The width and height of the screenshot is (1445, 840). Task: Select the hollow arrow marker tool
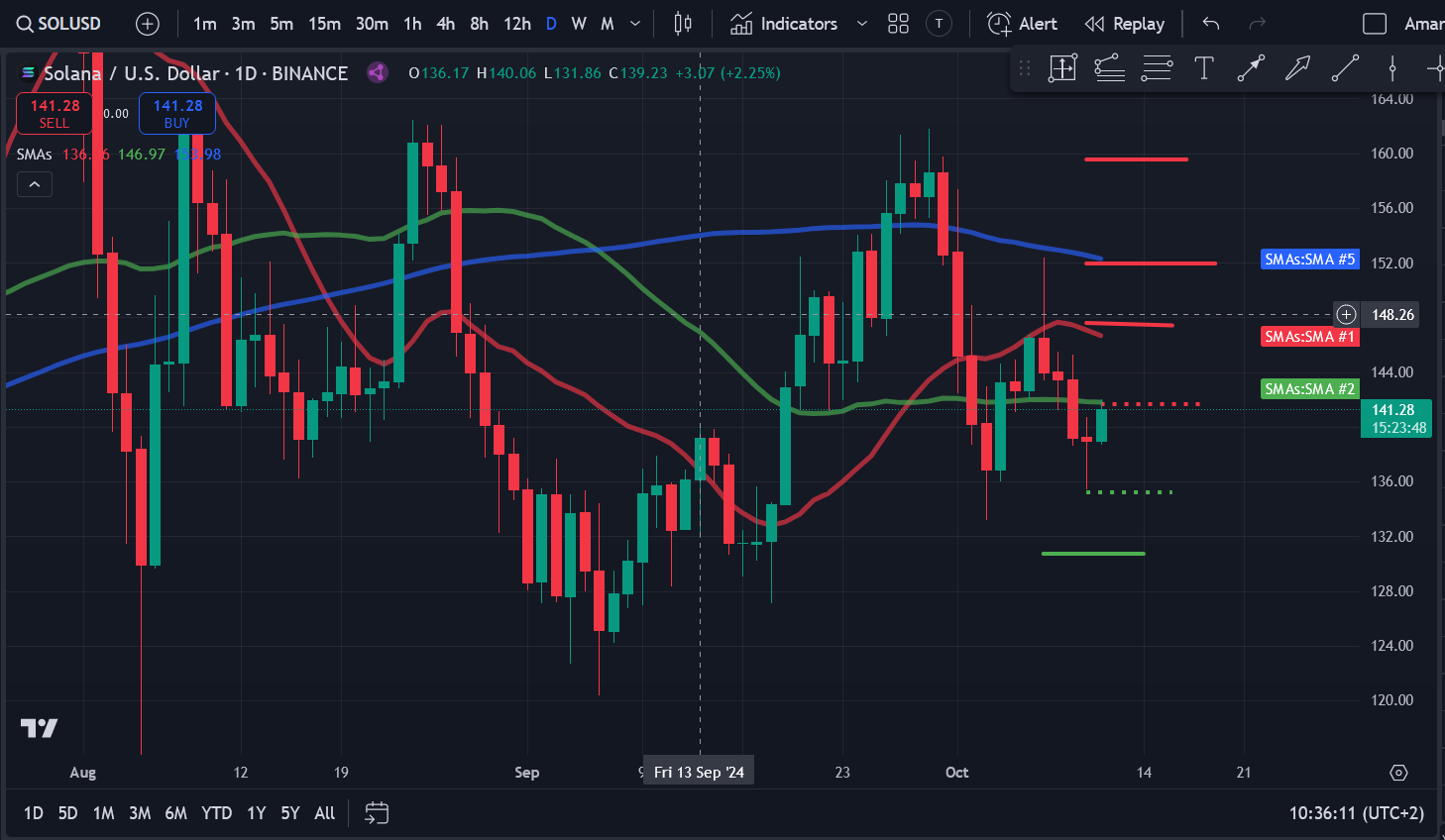(x=1297, y=68)
